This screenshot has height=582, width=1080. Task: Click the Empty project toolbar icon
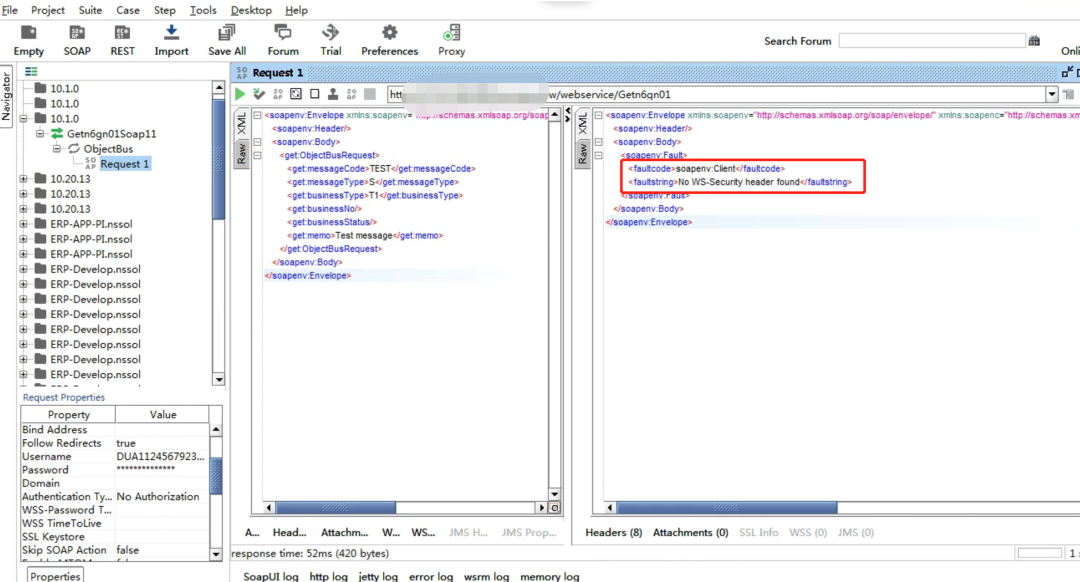click(28, 32)
